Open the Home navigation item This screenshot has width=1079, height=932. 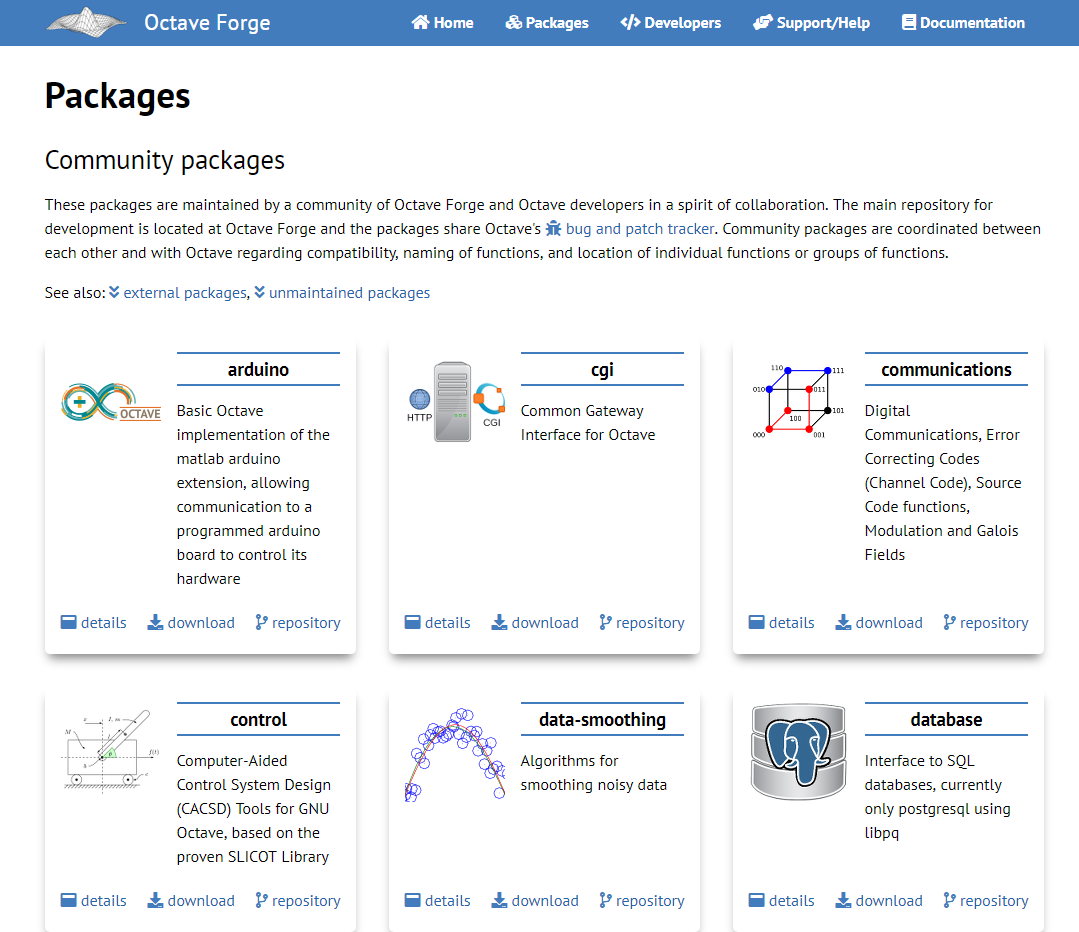point(442,22)
